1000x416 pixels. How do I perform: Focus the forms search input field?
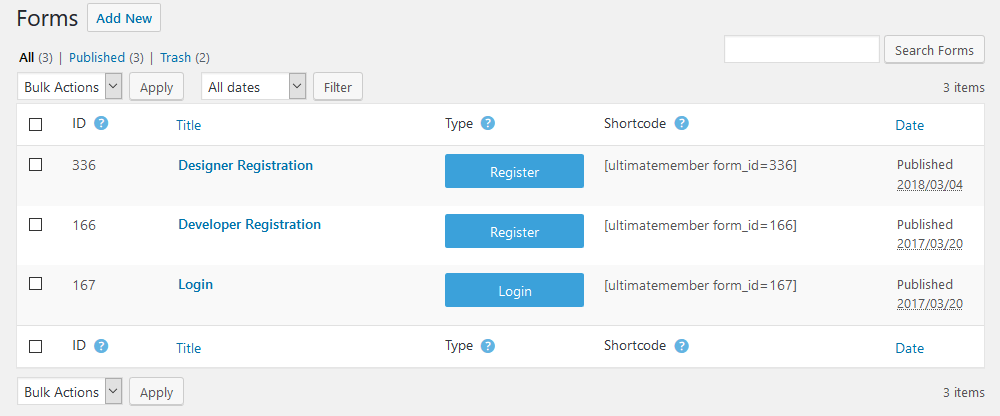click(x=802, y=49)
